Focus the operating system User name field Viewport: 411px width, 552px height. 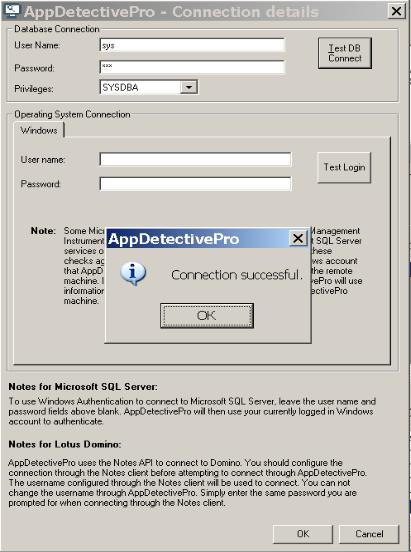pos(195,159)
